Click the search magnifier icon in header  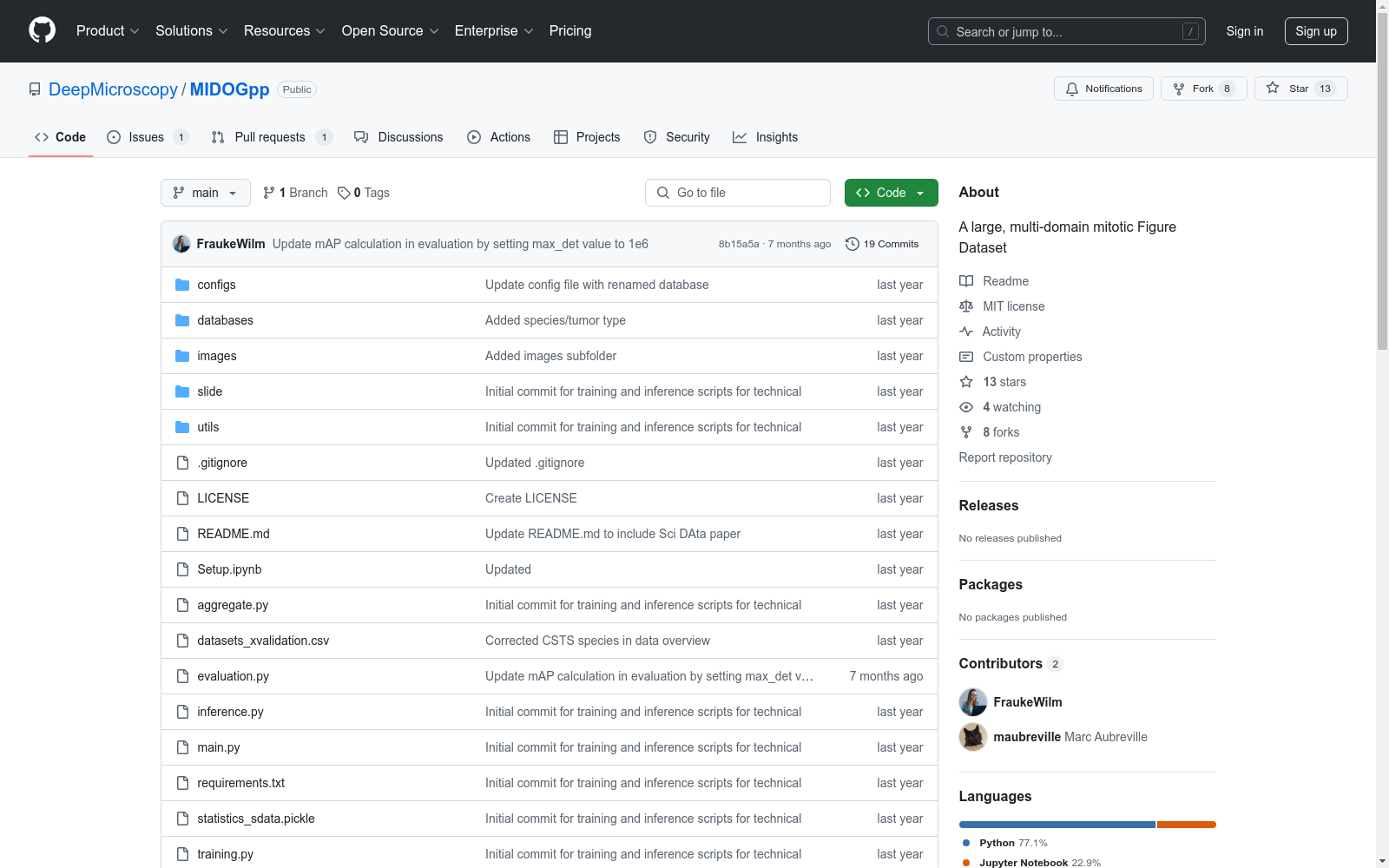(943, 31)
